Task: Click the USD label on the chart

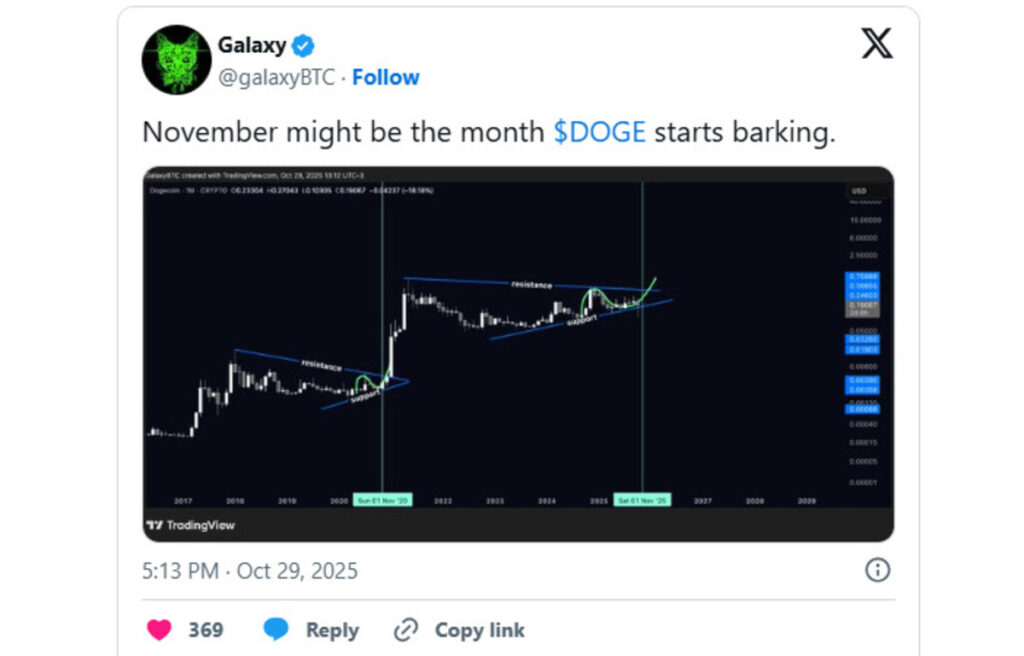Action: [x=857, y=190]
